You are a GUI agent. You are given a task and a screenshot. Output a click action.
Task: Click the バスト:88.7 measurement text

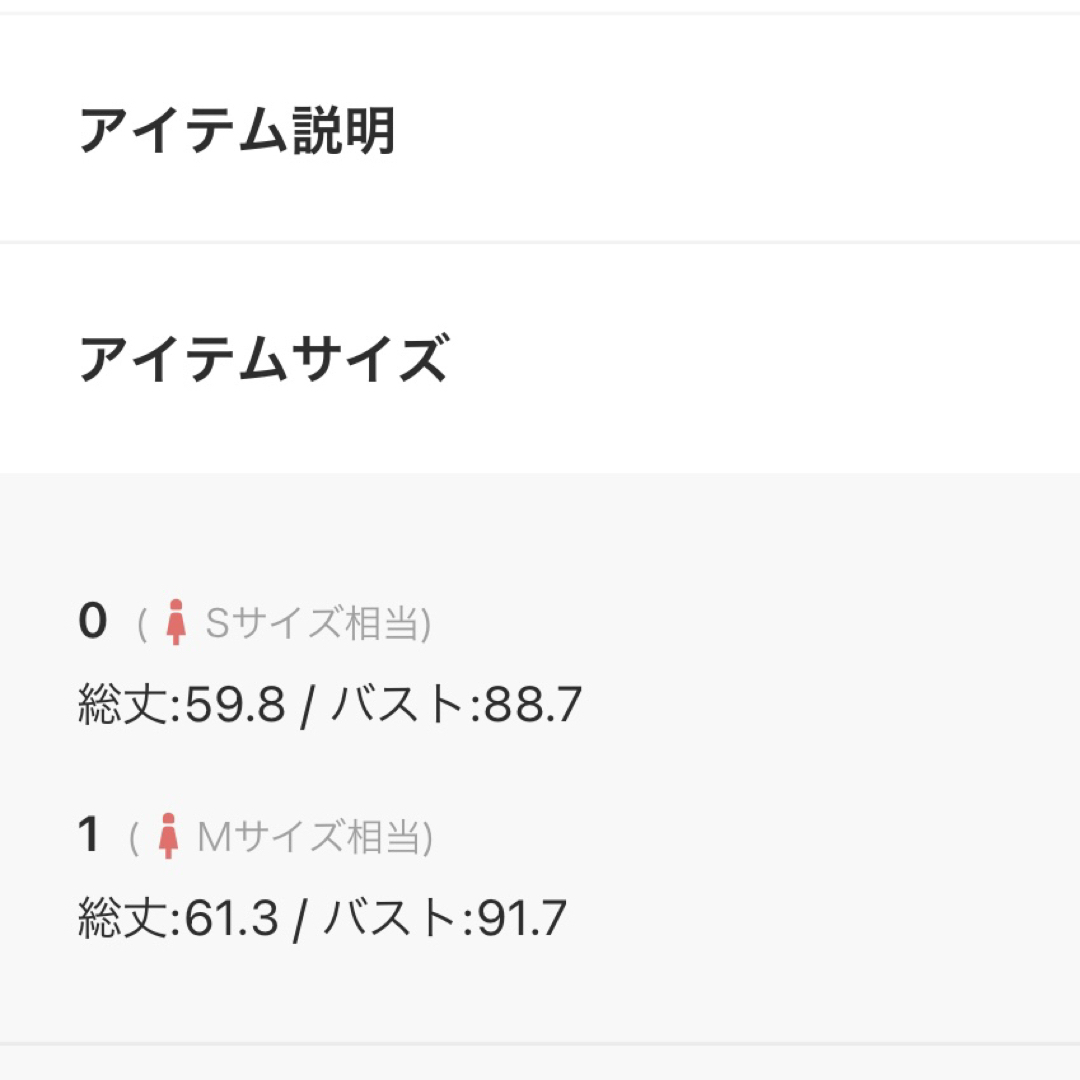coord(457,704)
